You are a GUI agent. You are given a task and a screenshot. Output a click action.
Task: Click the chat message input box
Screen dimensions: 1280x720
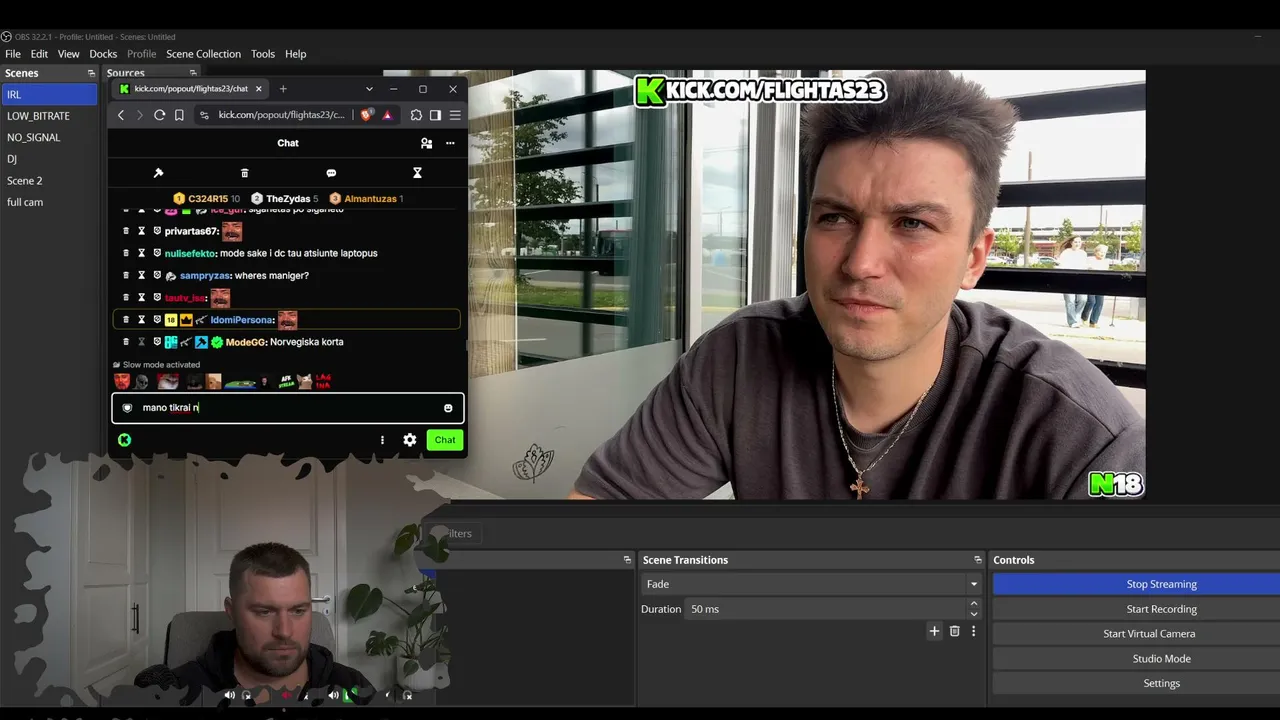tap(287, 408)
